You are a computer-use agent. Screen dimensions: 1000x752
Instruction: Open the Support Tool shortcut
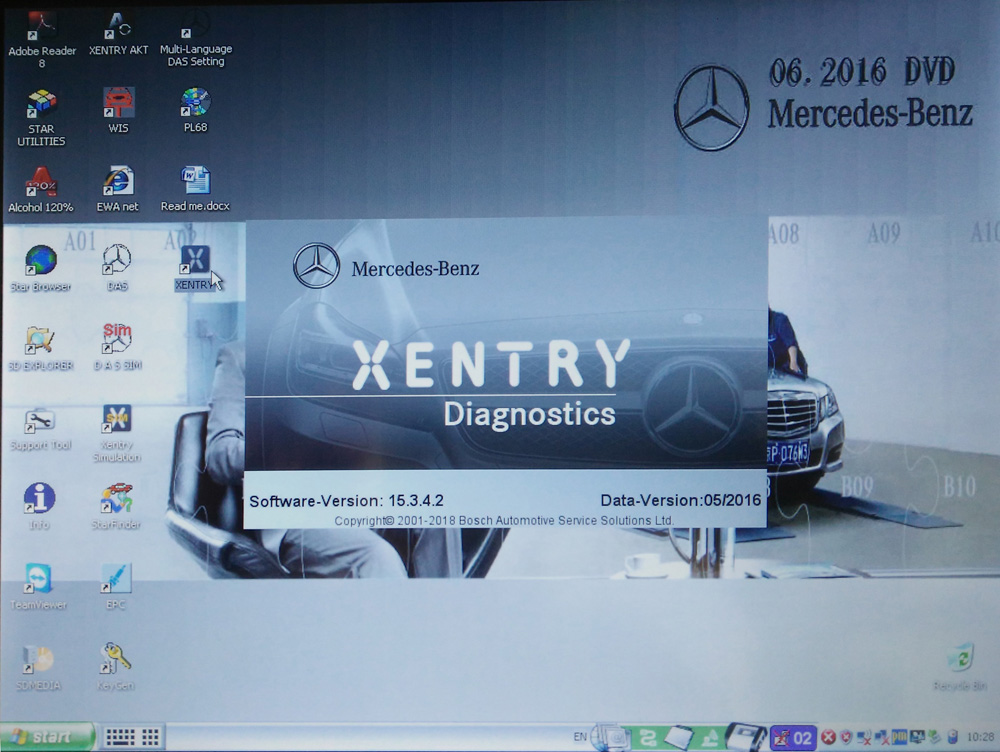(40, 429)
